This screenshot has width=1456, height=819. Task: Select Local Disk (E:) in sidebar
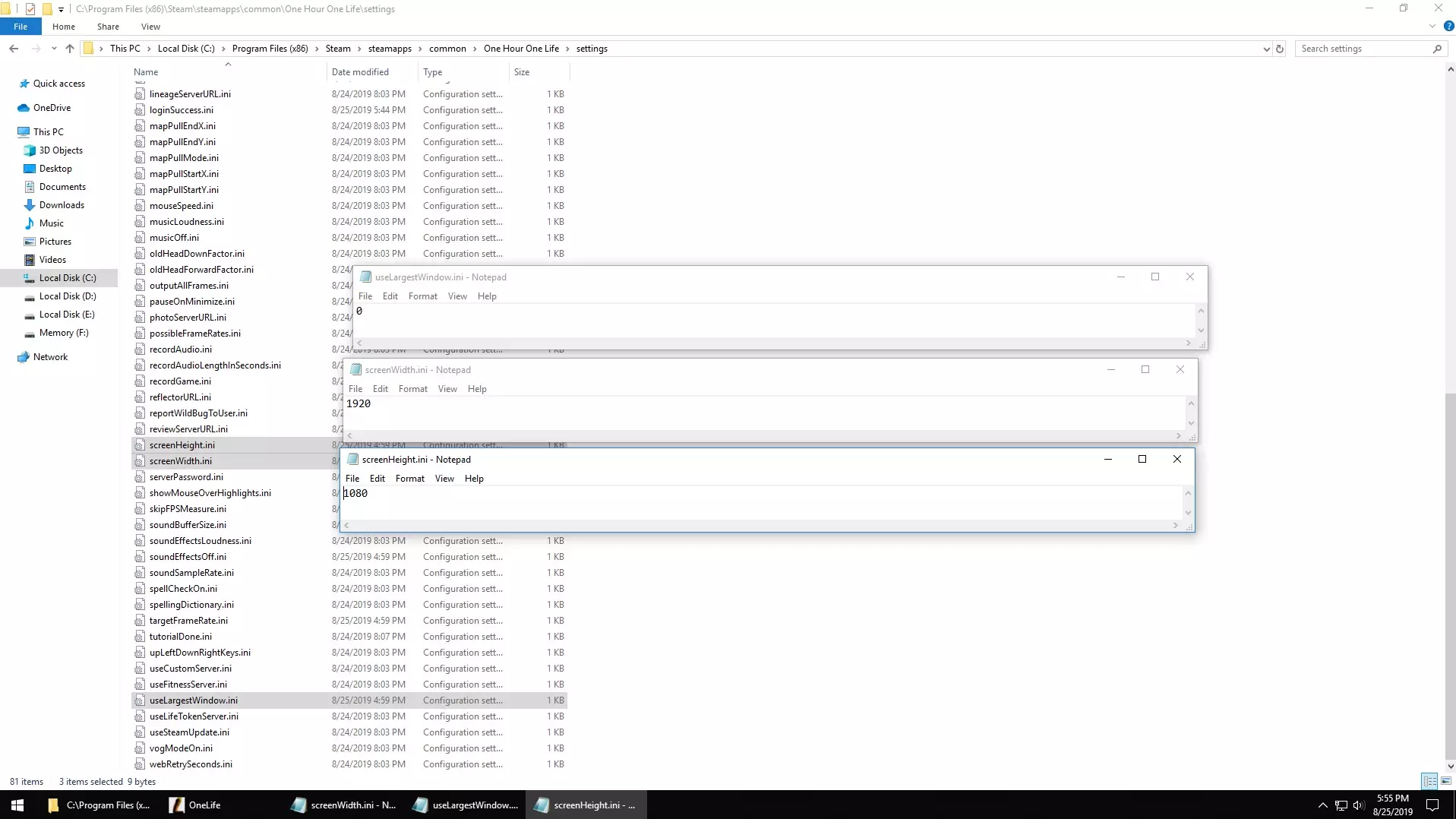coord(67,315)
